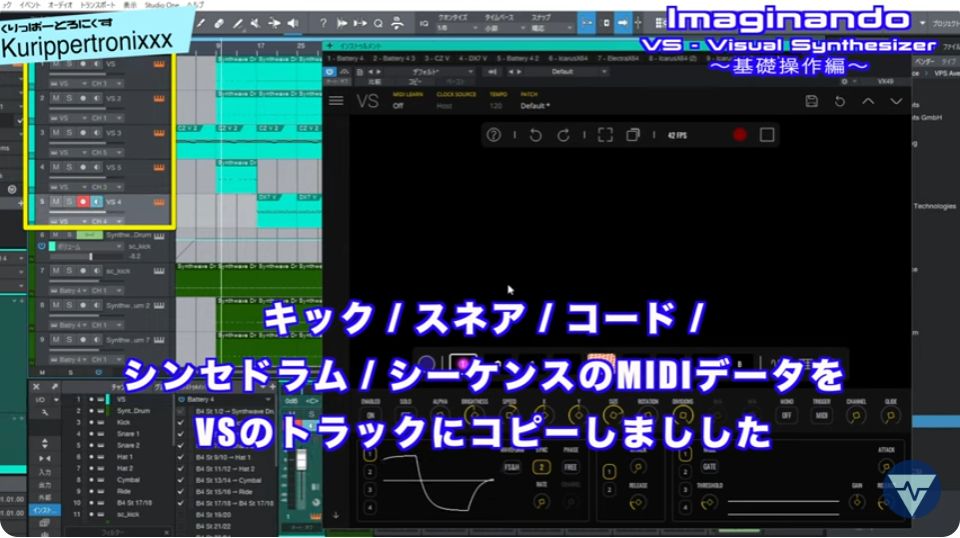
Task: Pin the mixer console panel
Action: 54,387
